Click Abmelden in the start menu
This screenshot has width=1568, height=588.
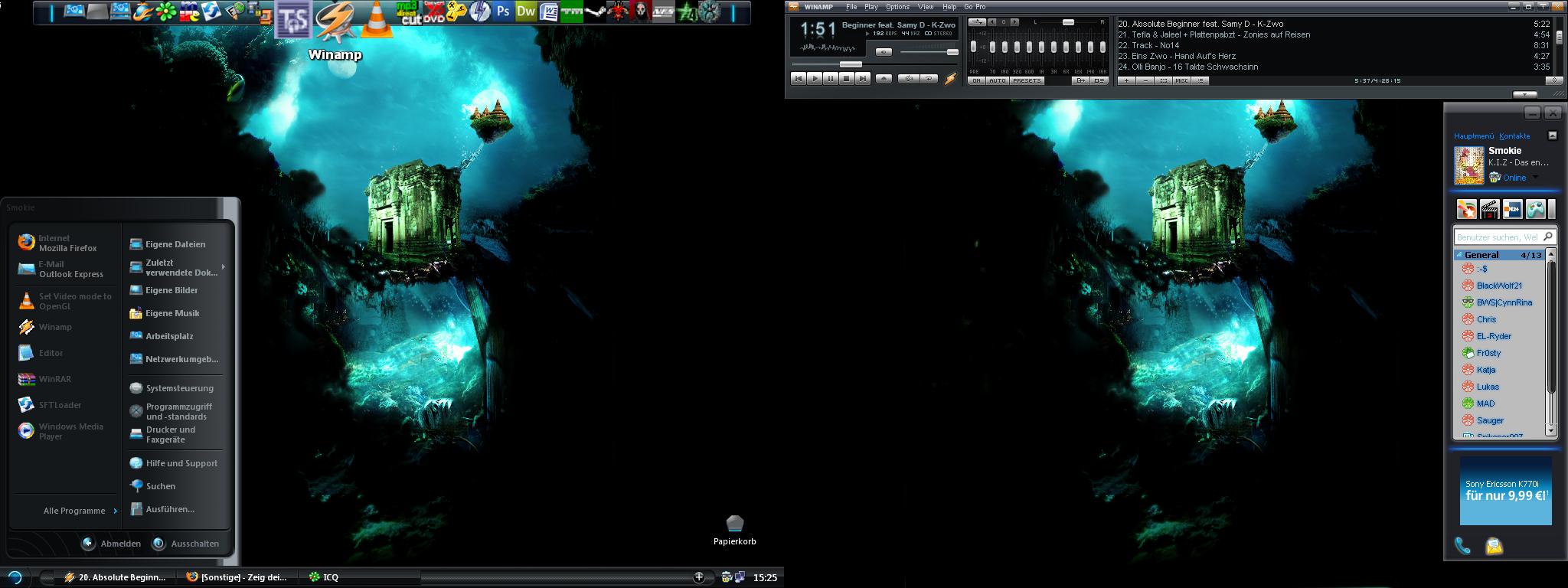pos(112,544)
